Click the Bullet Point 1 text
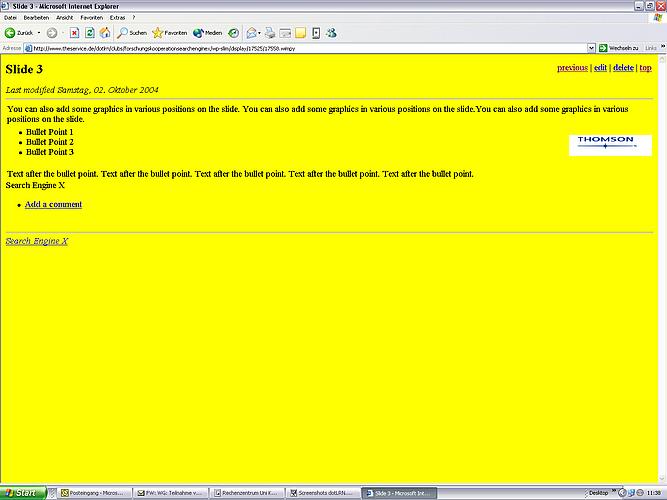 pyautogui.click(x=49, y=132)
